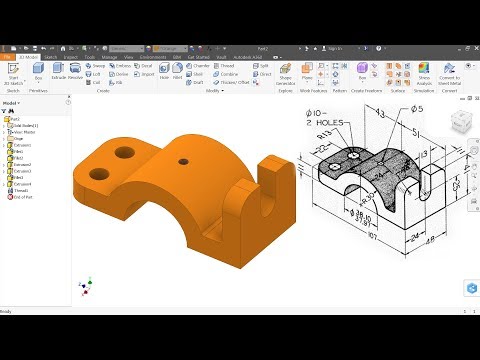The width and height of the screenshot is (480, 360).
Task: Apply the Chamfer tool
Action: [x=198, y=66]
